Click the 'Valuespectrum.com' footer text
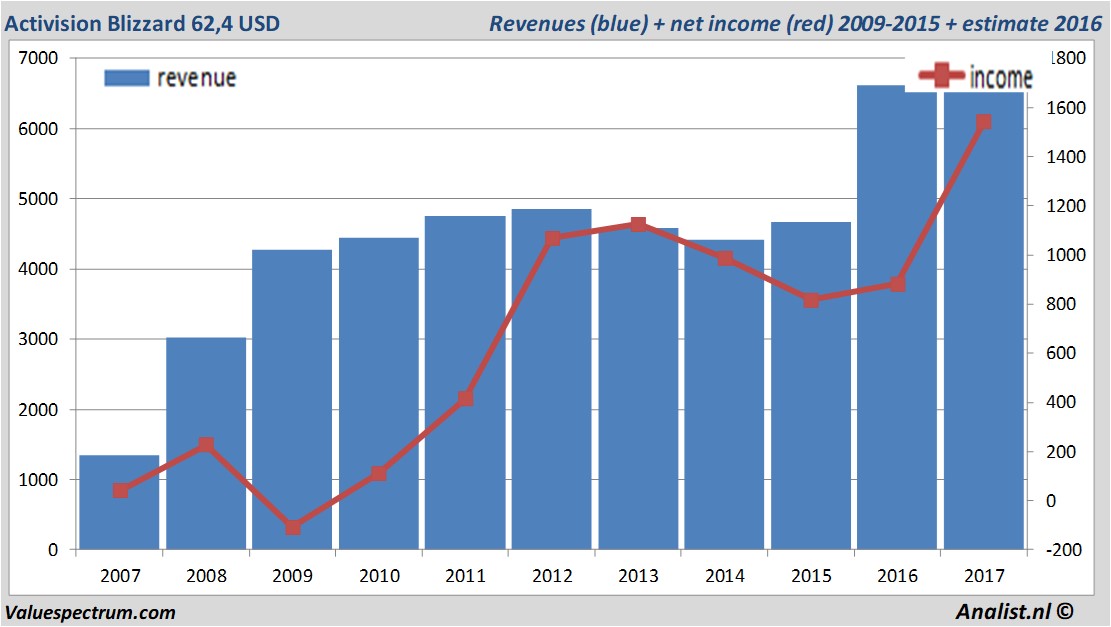 click(x=90, y=612)
